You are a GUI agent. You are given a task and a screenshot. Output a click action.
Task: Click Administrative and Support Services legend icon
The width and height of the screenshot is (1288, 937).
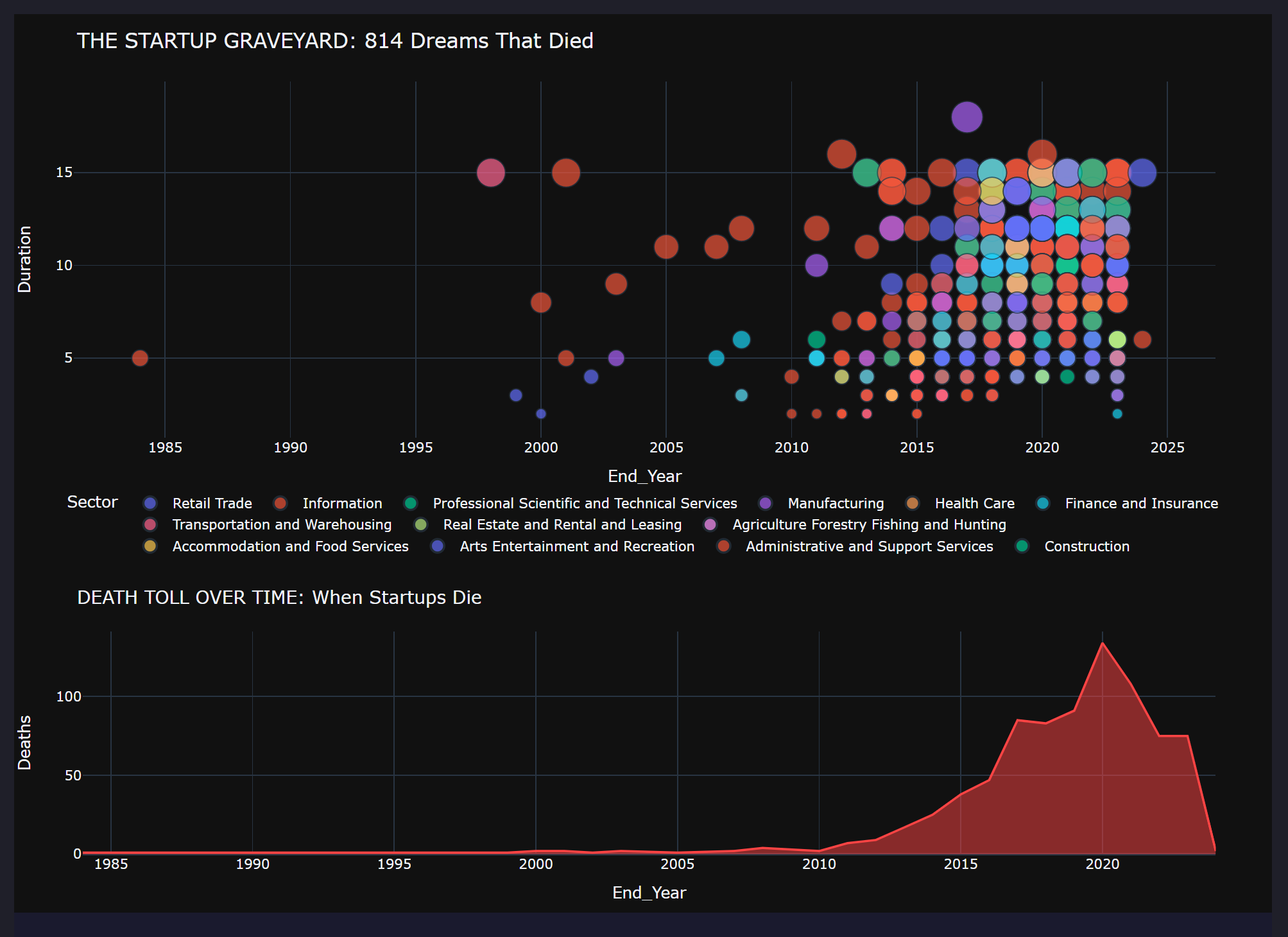pos(724,547)
